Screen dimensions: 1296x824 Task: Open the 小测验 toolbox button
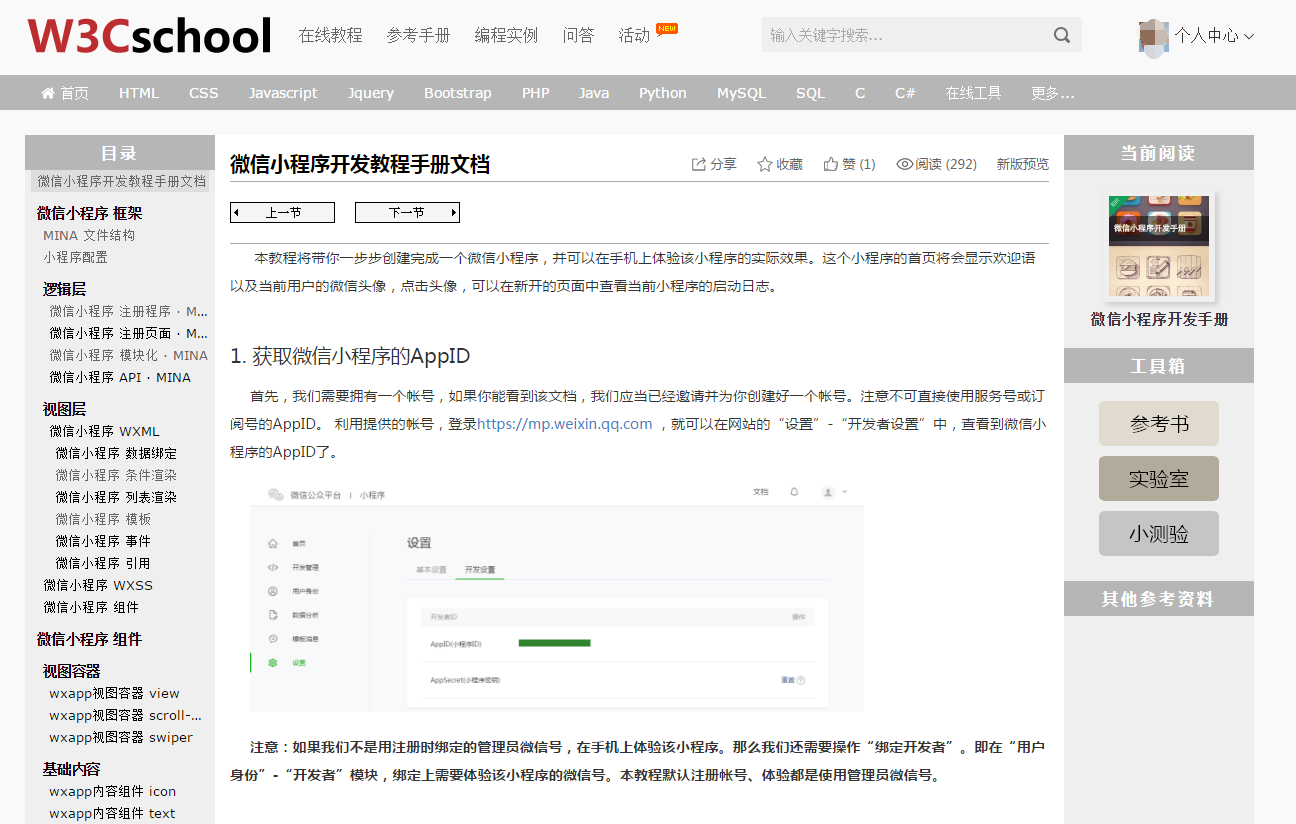(x=1159, y=533)
